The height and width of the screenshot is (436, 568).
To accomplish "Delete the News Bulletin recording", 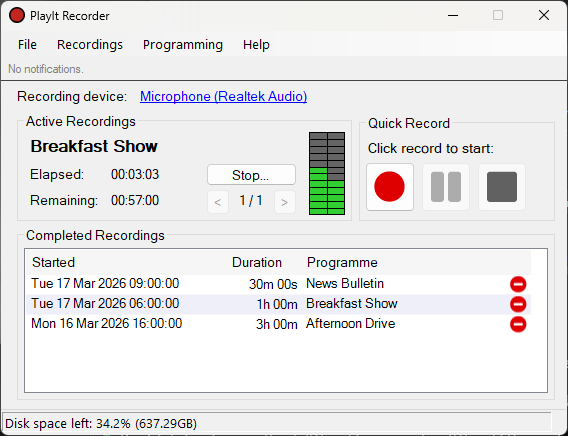I will pos(518,284).
